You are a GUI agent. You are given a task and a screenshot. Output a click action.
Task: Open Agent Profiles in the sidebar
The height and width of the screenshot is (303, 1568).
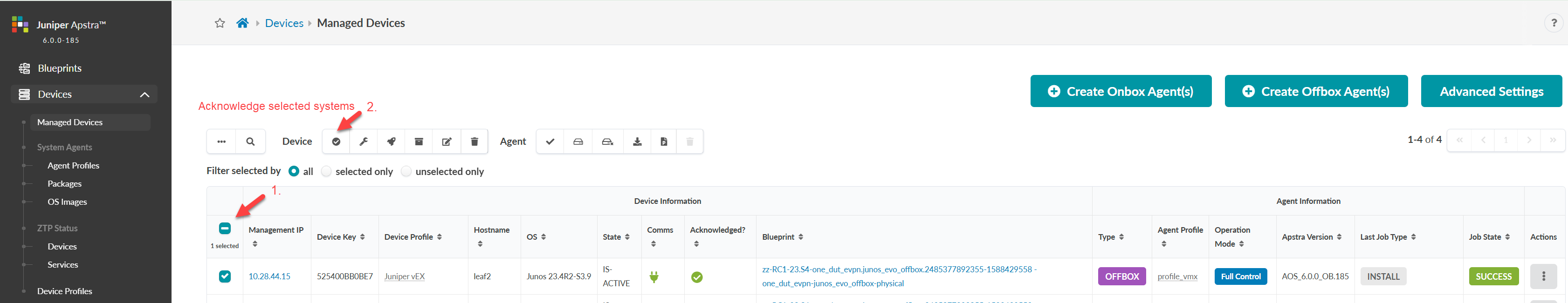click(73, 165)
